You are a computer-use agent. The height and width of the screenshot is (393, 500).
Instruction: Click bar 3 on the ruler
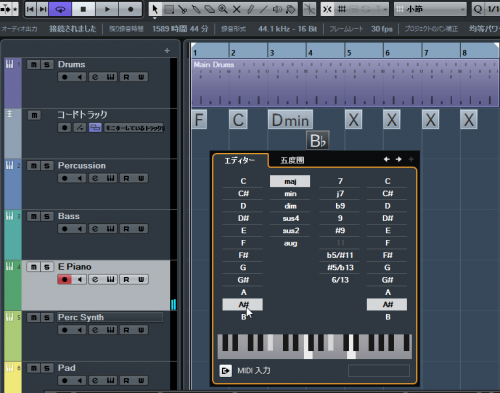click(272, 53)
